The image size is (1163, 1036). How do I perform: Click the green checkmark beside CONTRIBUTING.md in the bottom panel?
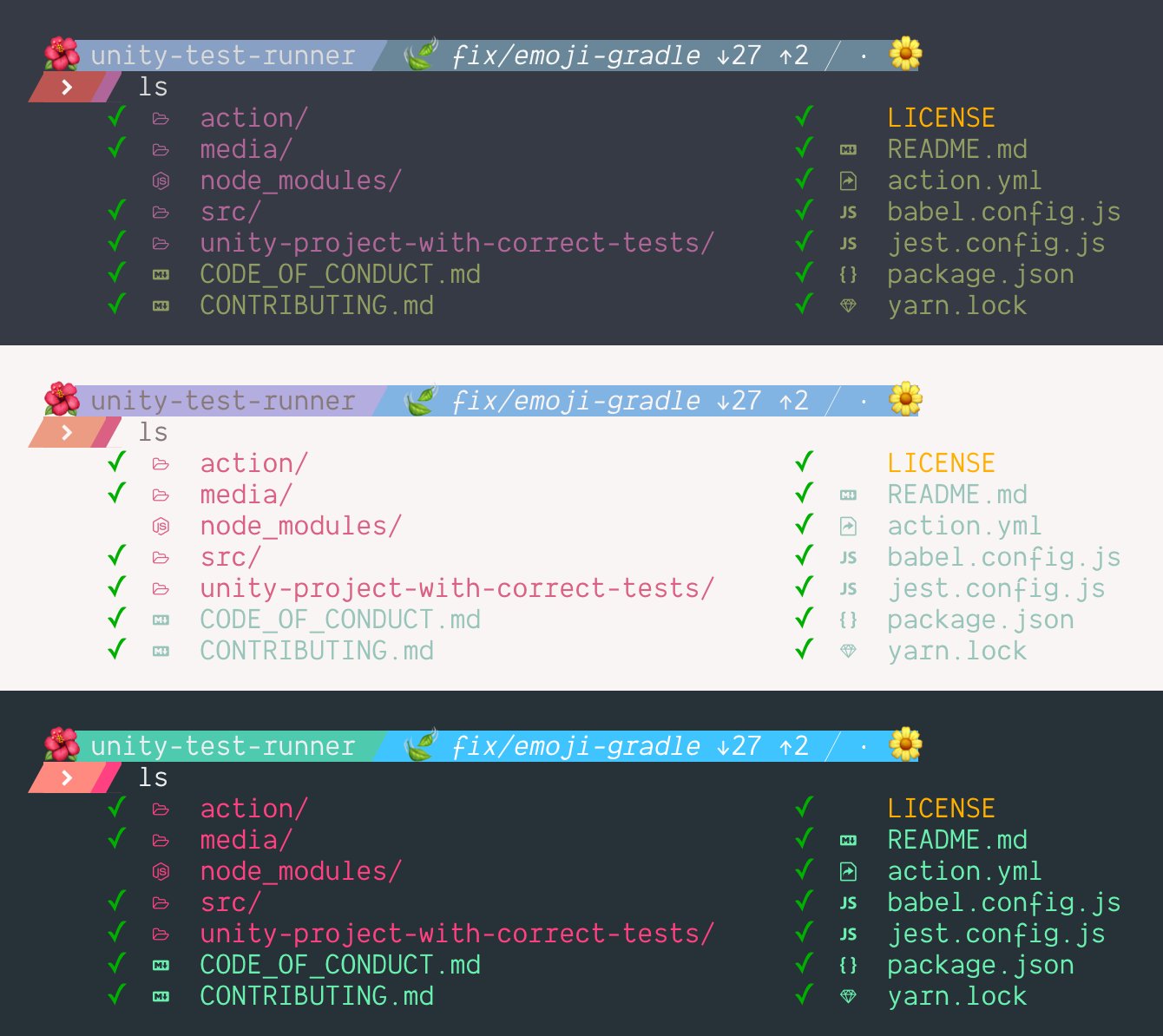(117, 994)
